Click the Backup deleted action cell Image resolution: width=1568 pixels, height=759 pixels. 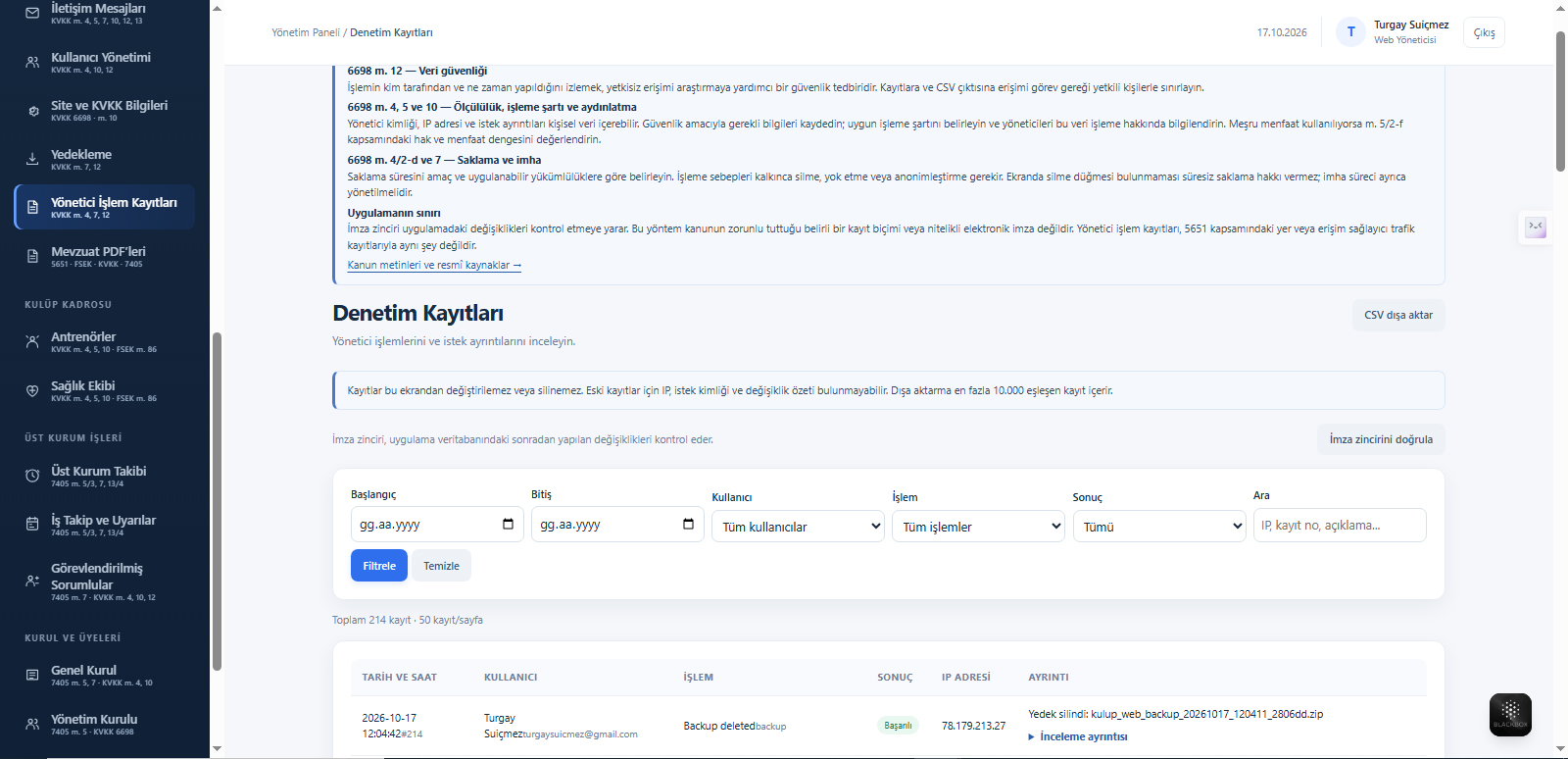point(735,726)
